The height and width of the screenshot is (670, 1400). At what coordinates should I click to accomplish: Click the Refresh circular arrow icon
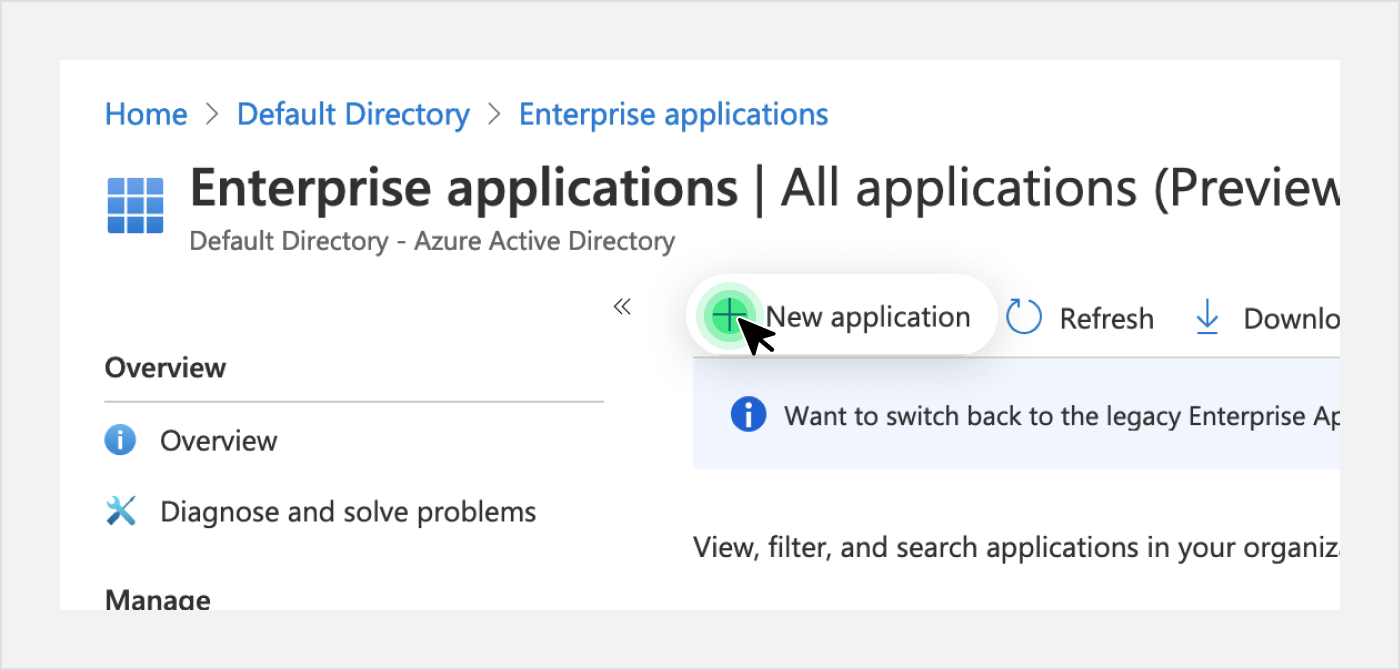pos(1024,318)
